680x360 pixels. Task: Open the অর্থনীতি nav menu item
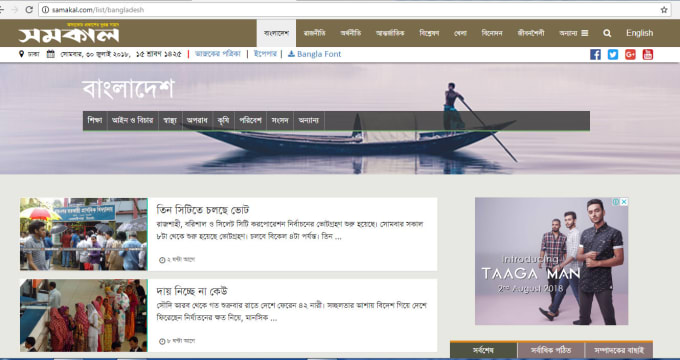click(x=350, y=33)
